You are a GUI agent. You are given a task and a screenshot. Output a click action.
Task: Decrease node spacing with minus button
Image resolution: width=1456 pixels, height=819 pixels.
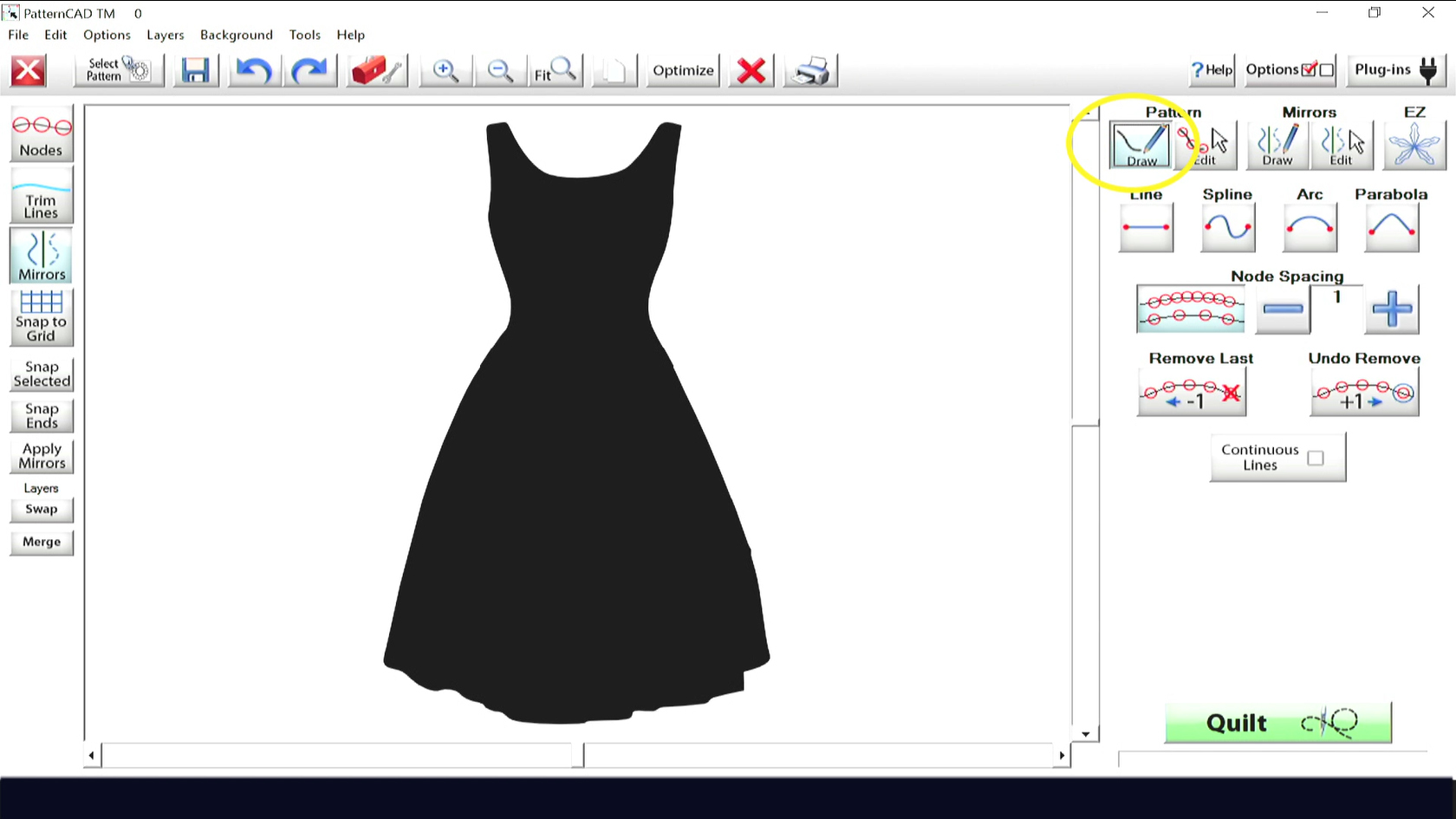[1282, 309]
